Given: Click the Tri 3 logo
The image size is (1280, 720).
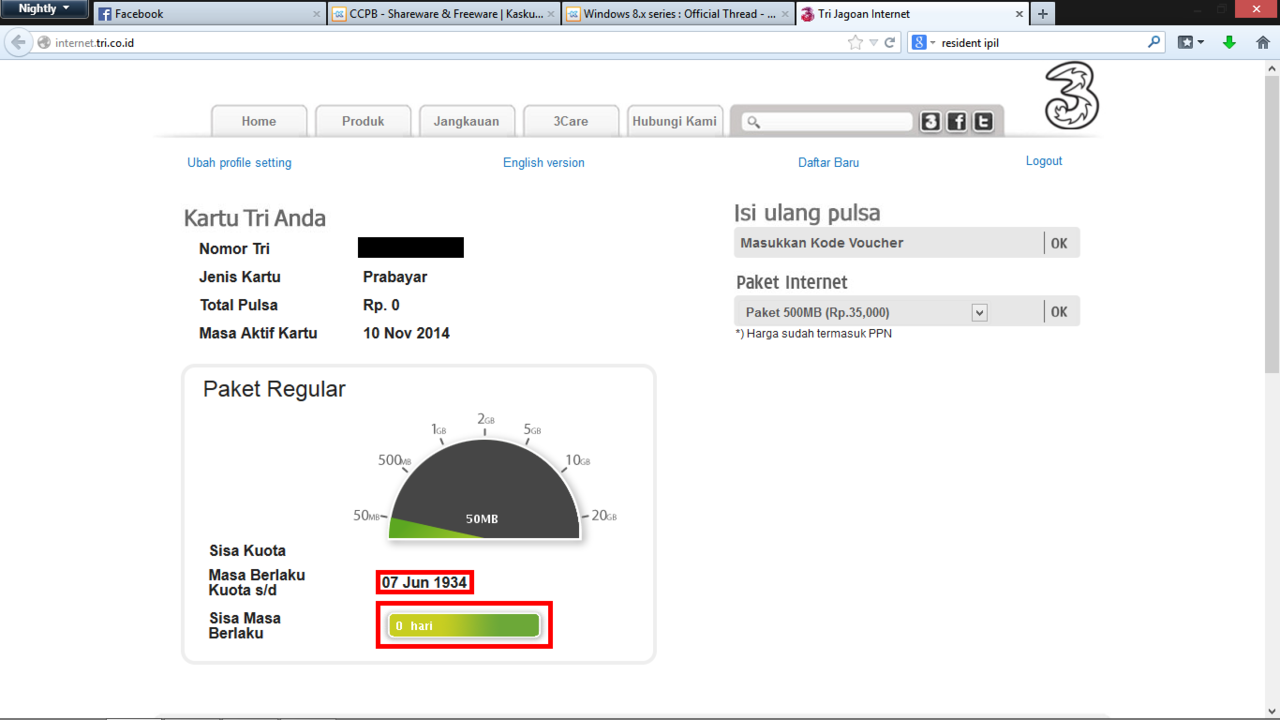Looking at the screenshot, I should coord(1072,96).
